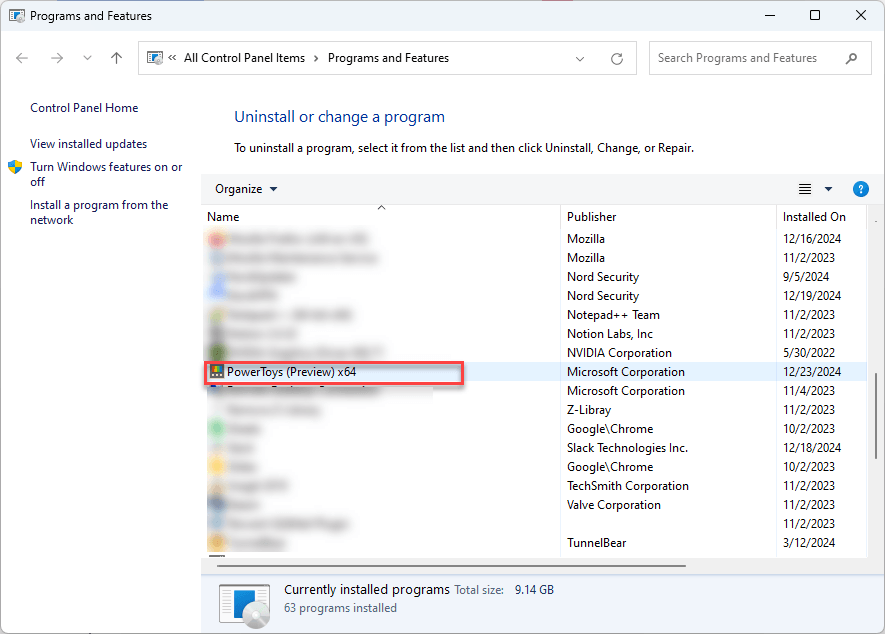The width and height of the screenshot is (885, 634).
Task: Open Control Panel Home link
Action: point(84,108)
